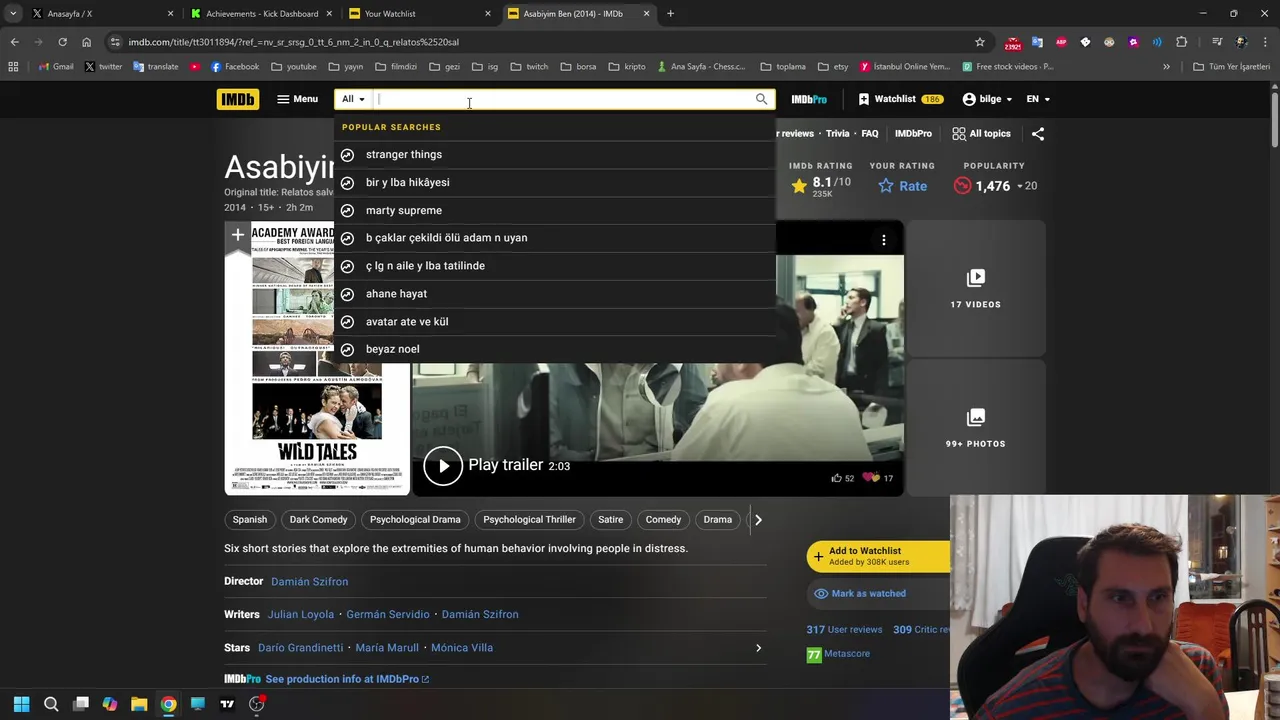Open the Trivia page link
Viewport: 1280px width, 720px height.
tap(837, 133)
